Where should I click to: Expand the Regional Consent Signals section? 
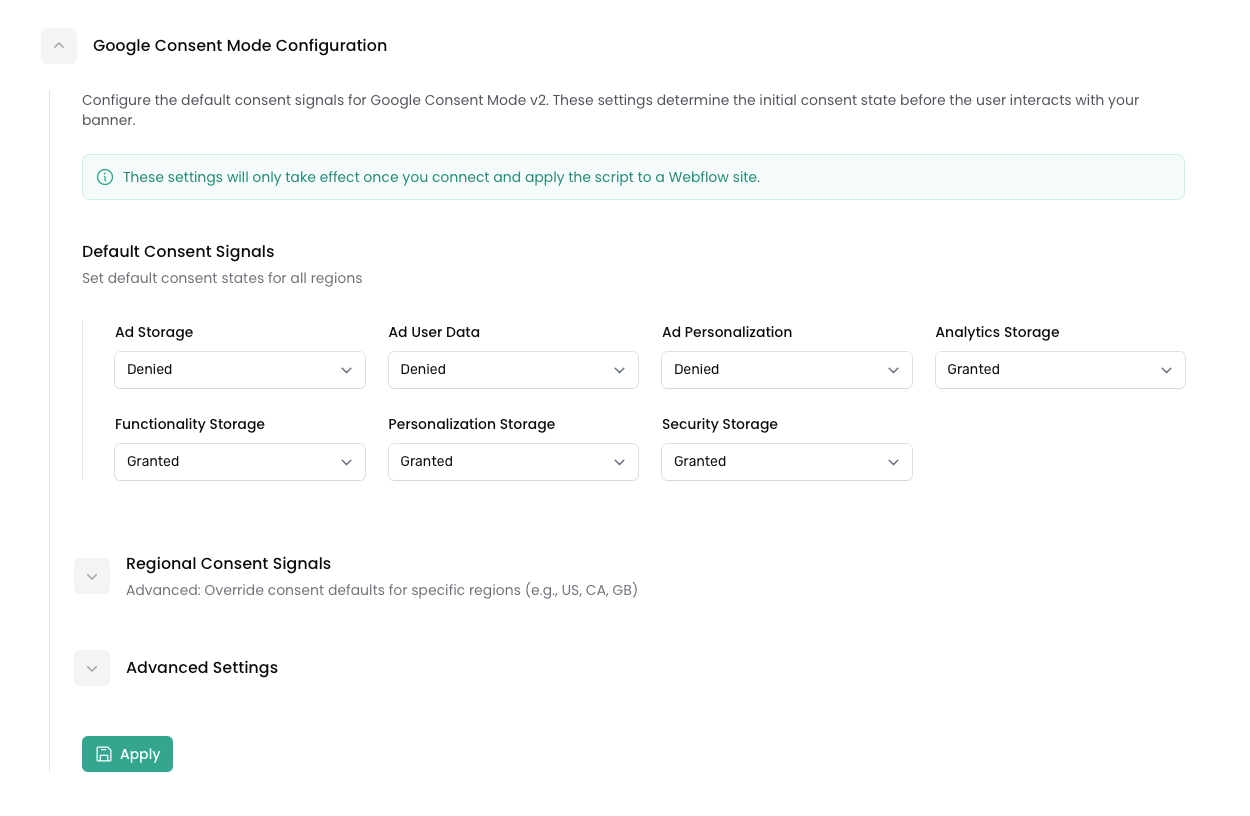(x=92, y=576)
